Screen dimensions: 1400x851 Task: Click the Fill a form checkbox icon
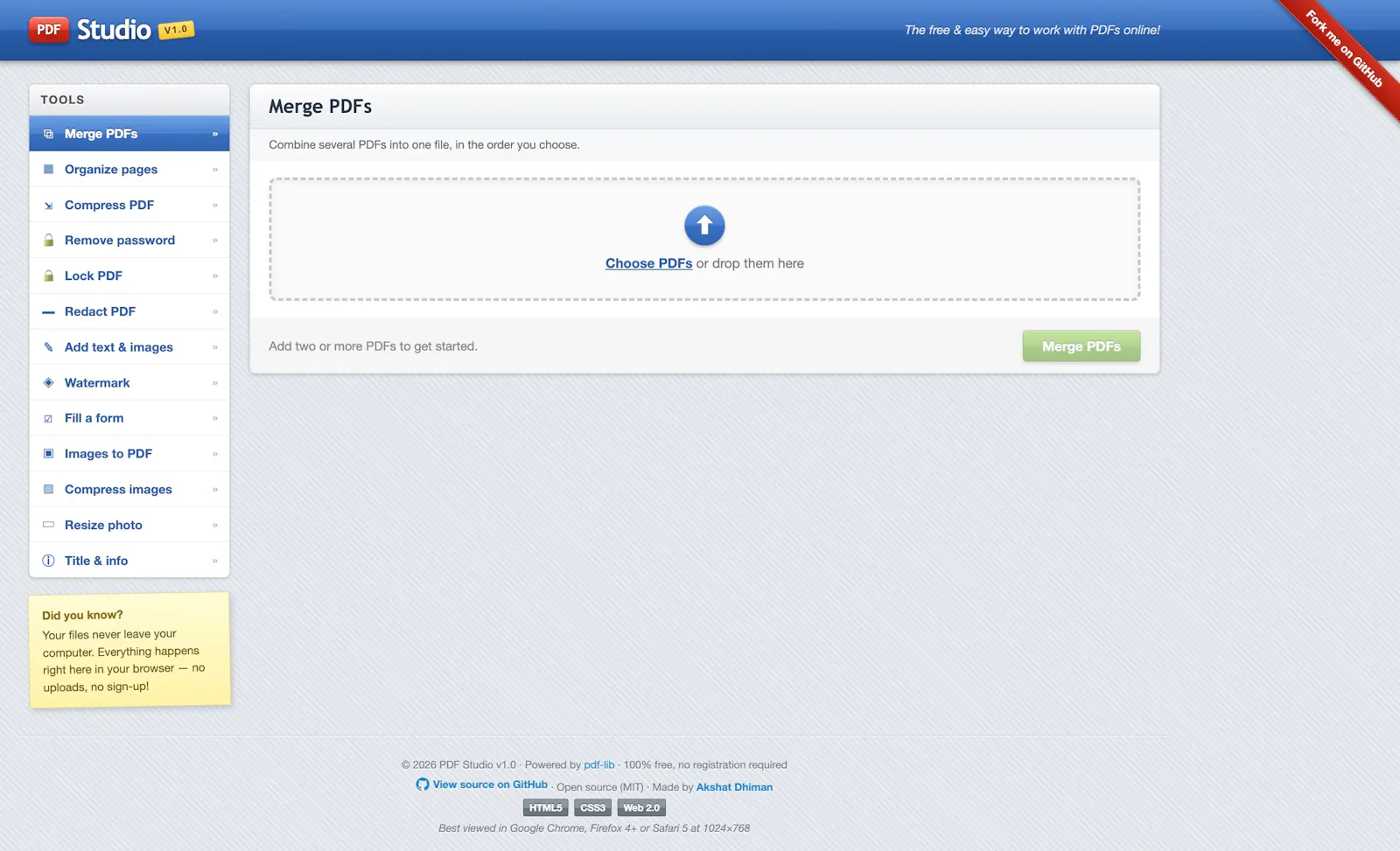[x=48, y=419]
